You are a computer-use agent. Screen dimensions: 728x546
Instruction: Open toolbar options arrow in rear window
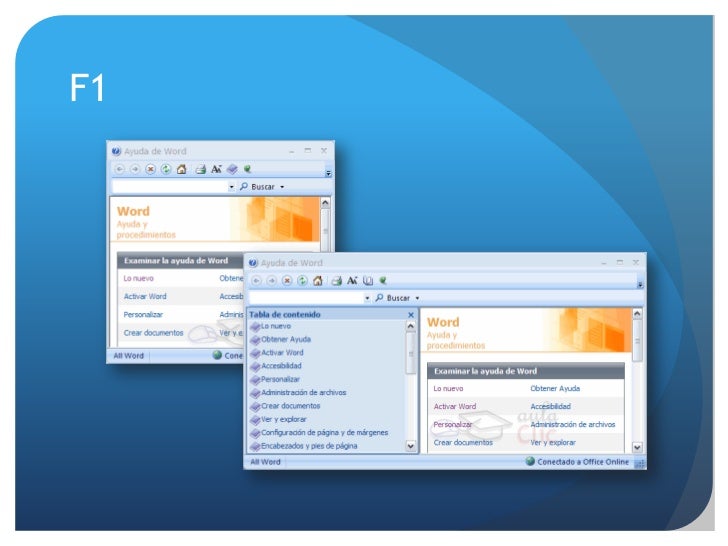tap(328, 173)
